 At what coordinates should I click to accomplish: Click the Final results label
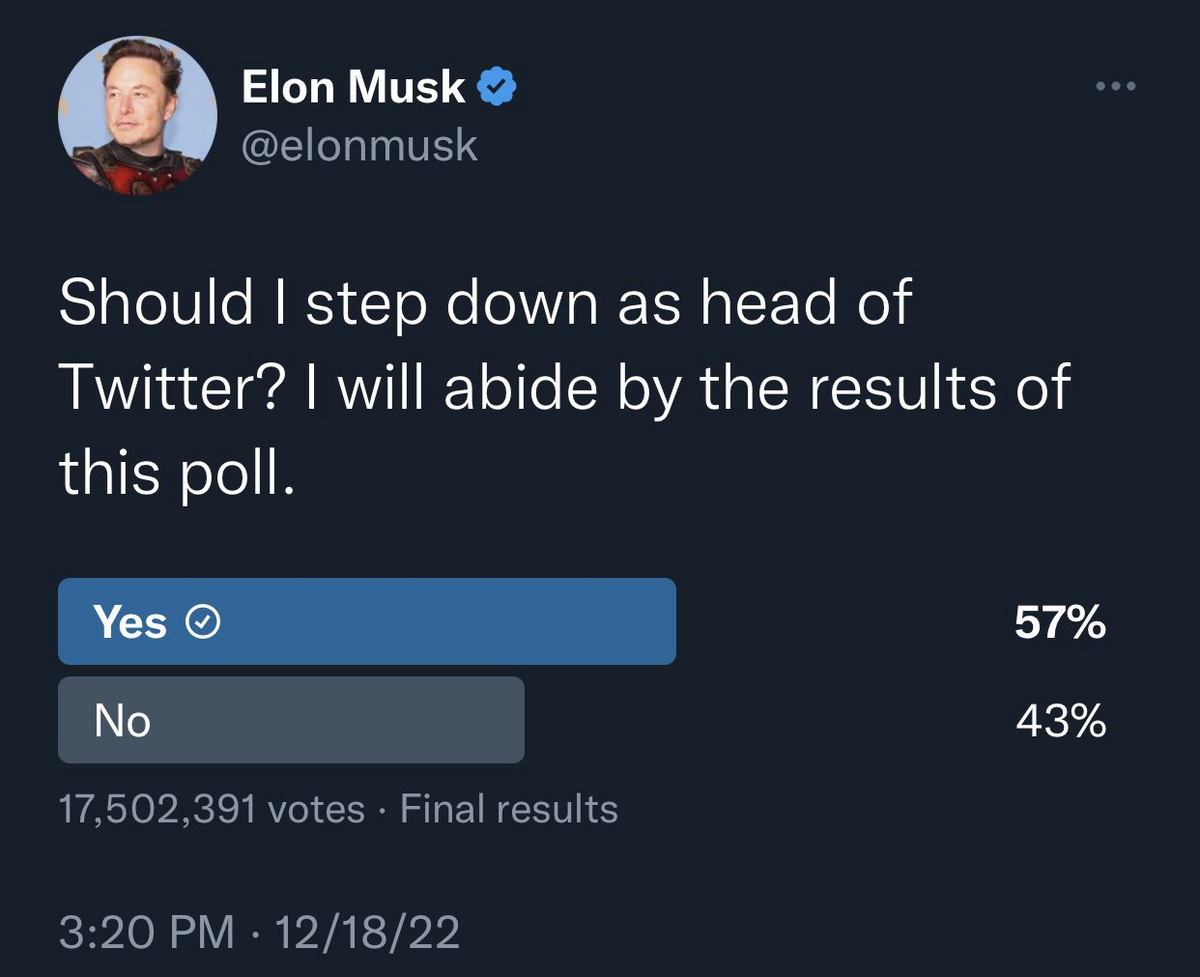(x=509, y=809)
